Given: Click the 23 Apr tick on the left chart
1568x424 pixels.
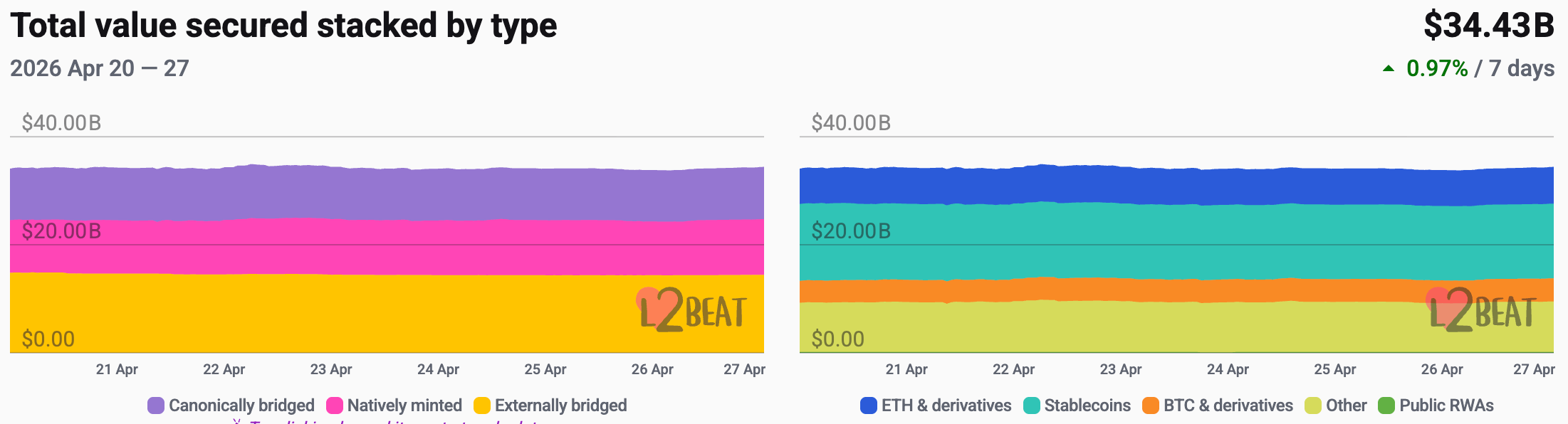Looking at the screenshot, I should 331,369.
